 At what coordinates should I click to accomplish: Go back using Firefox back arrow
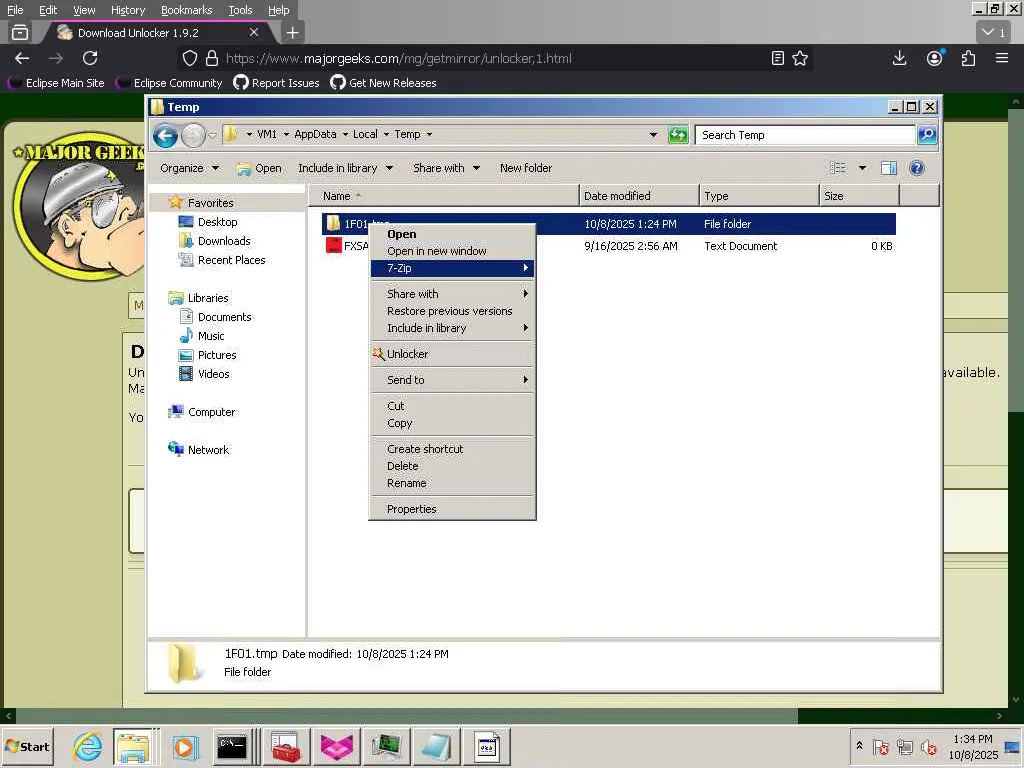click(22, 58)
